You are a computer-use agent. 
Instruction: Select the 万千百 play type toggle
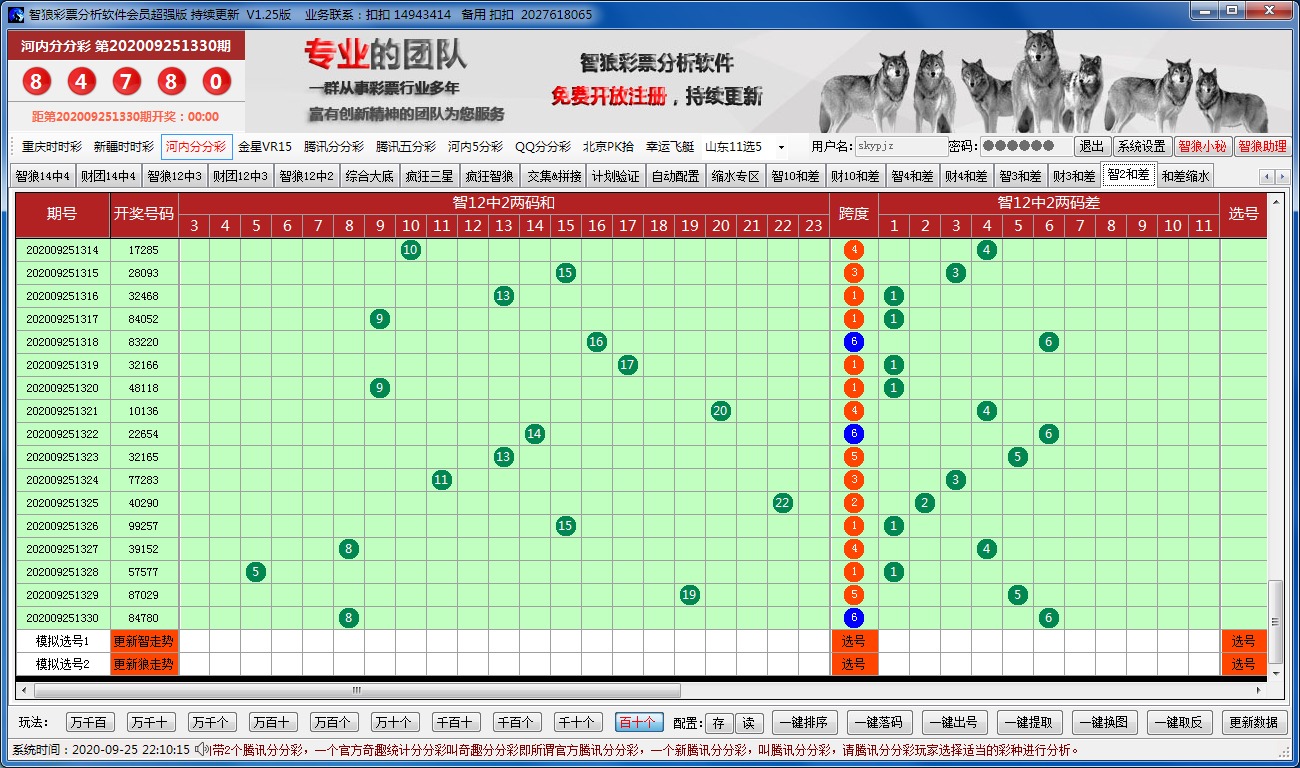coord(91,722)
